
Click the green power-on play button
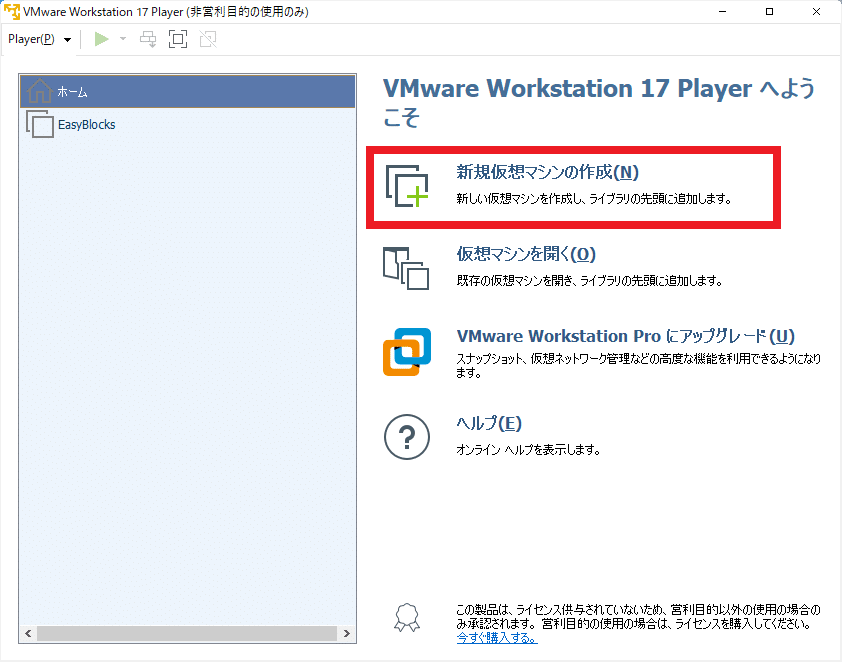101,39
